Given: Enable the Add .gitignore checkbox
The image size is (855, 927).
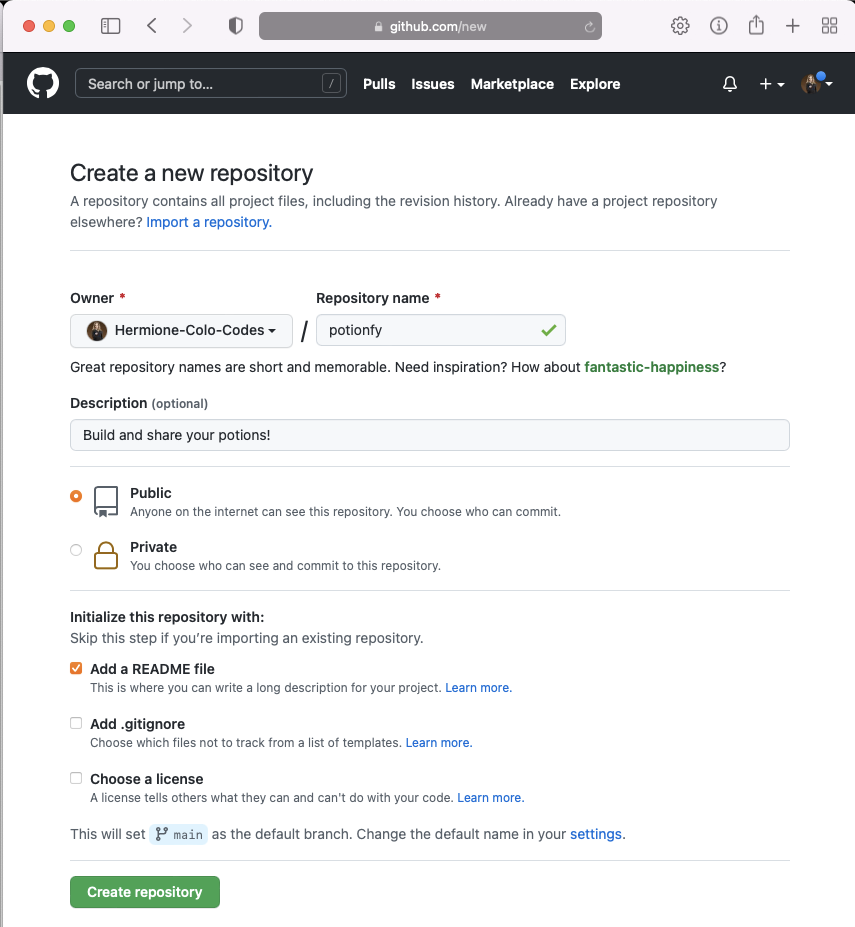Looking at the screenshot, I should pos(76,723).
